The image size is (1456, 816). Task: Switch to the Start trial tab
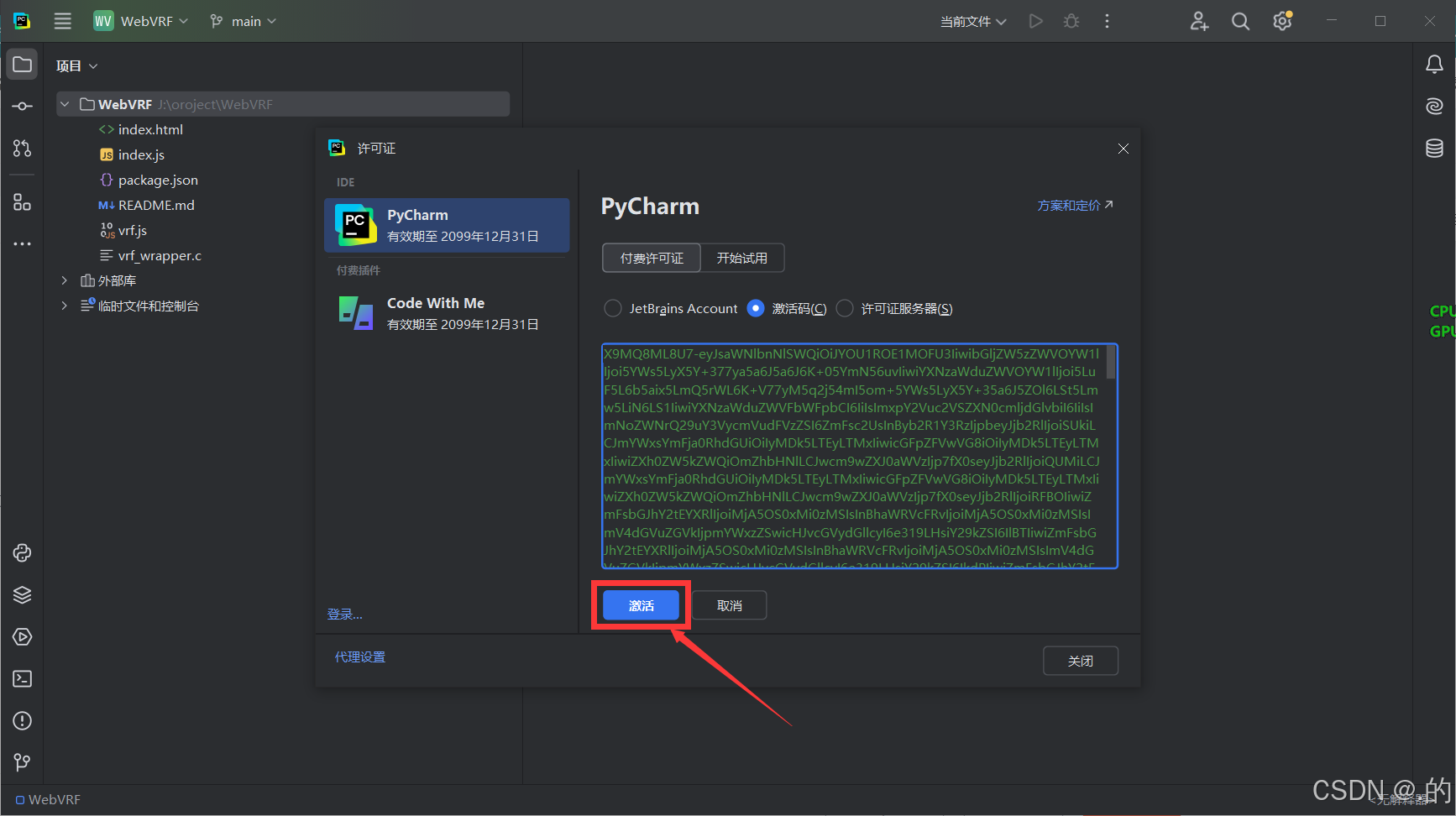click(742, 258)
